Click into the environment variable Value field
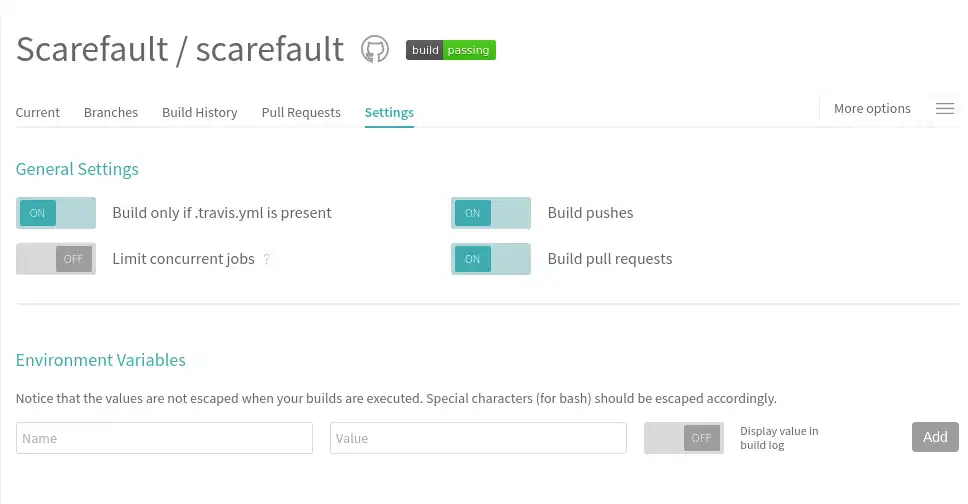The height and width of the screenshot is (504, 968). pyautogui.click(x=478, y=438)
